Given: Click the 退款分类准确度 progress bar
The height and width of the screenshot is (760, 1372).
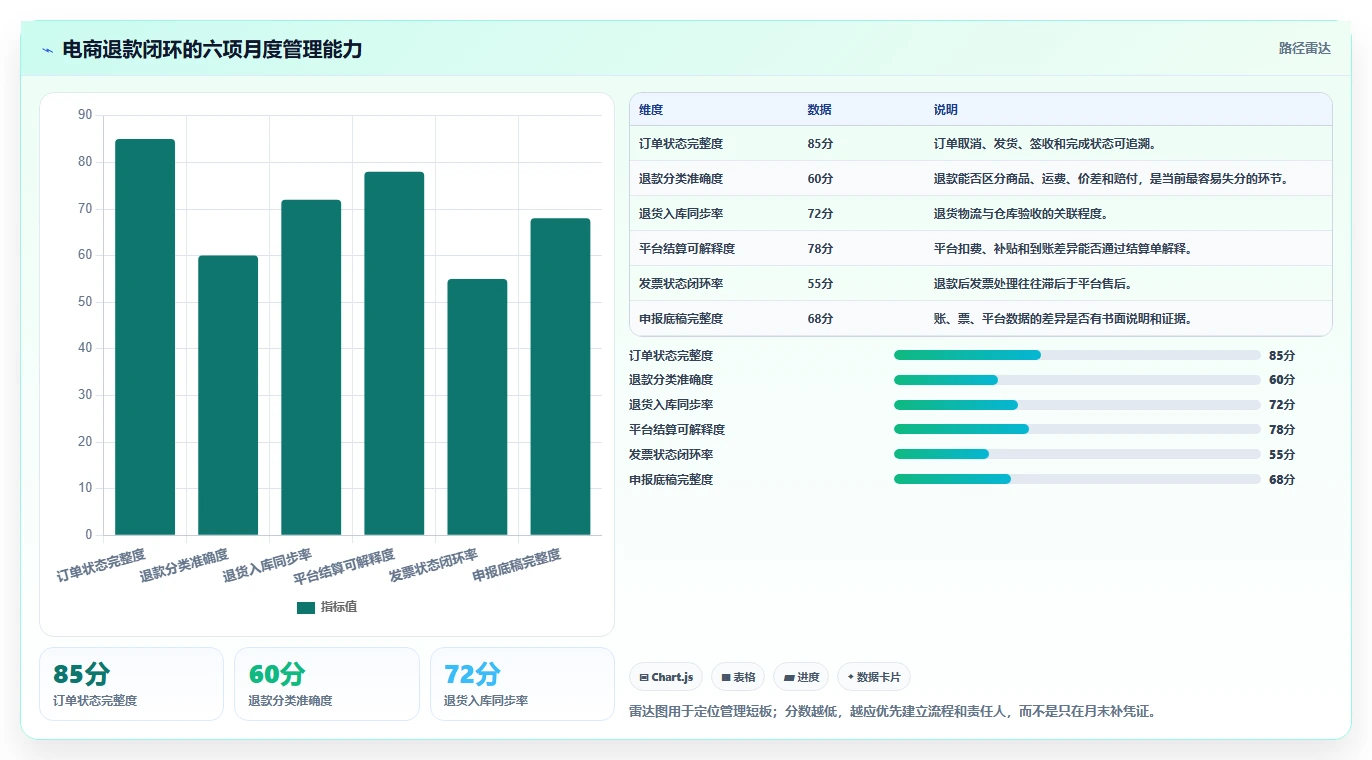Looking at the screenshot, I should click(1077, 380).
